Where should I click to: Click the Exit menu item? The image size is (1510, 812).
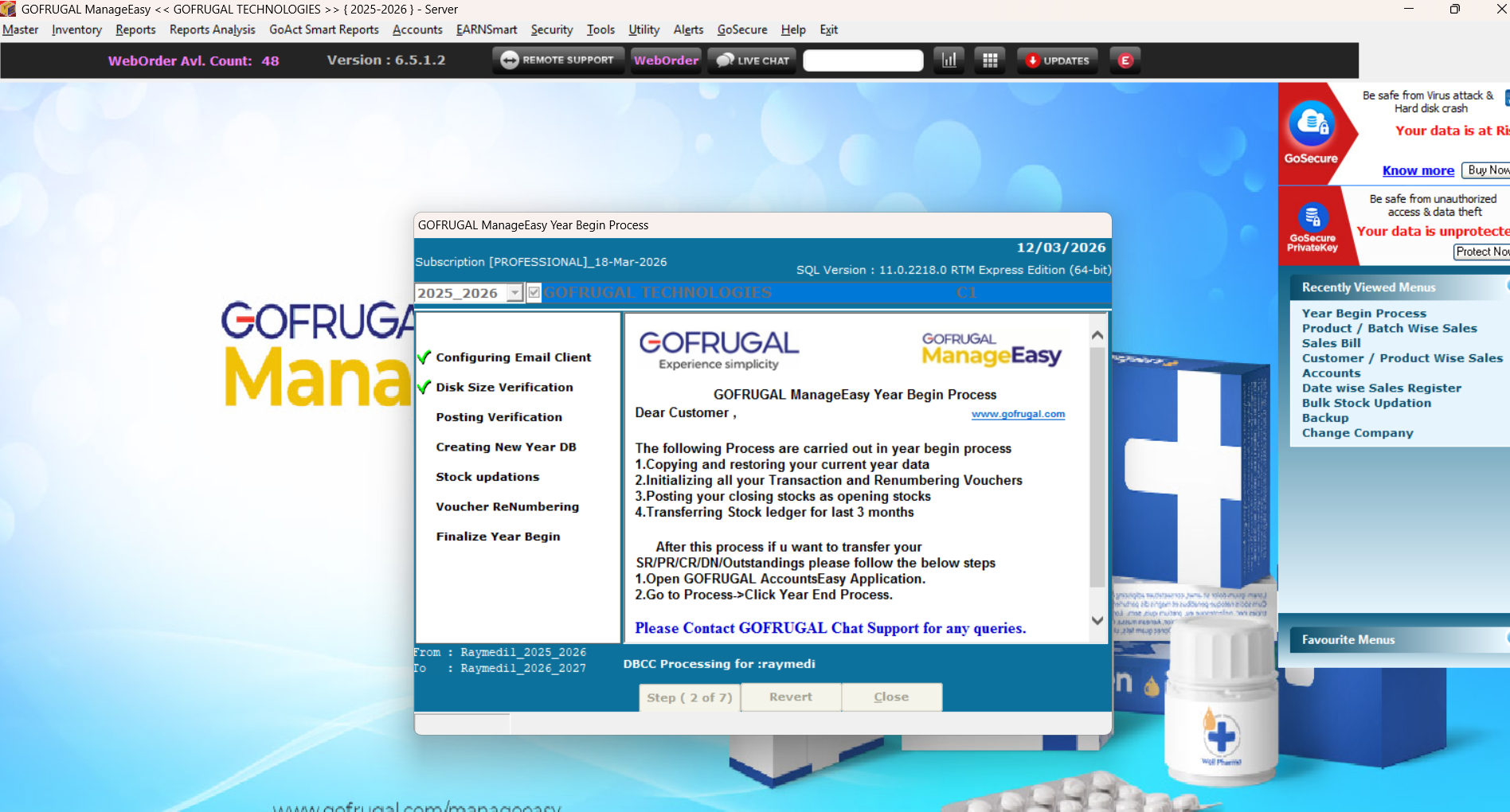(829, 29)
